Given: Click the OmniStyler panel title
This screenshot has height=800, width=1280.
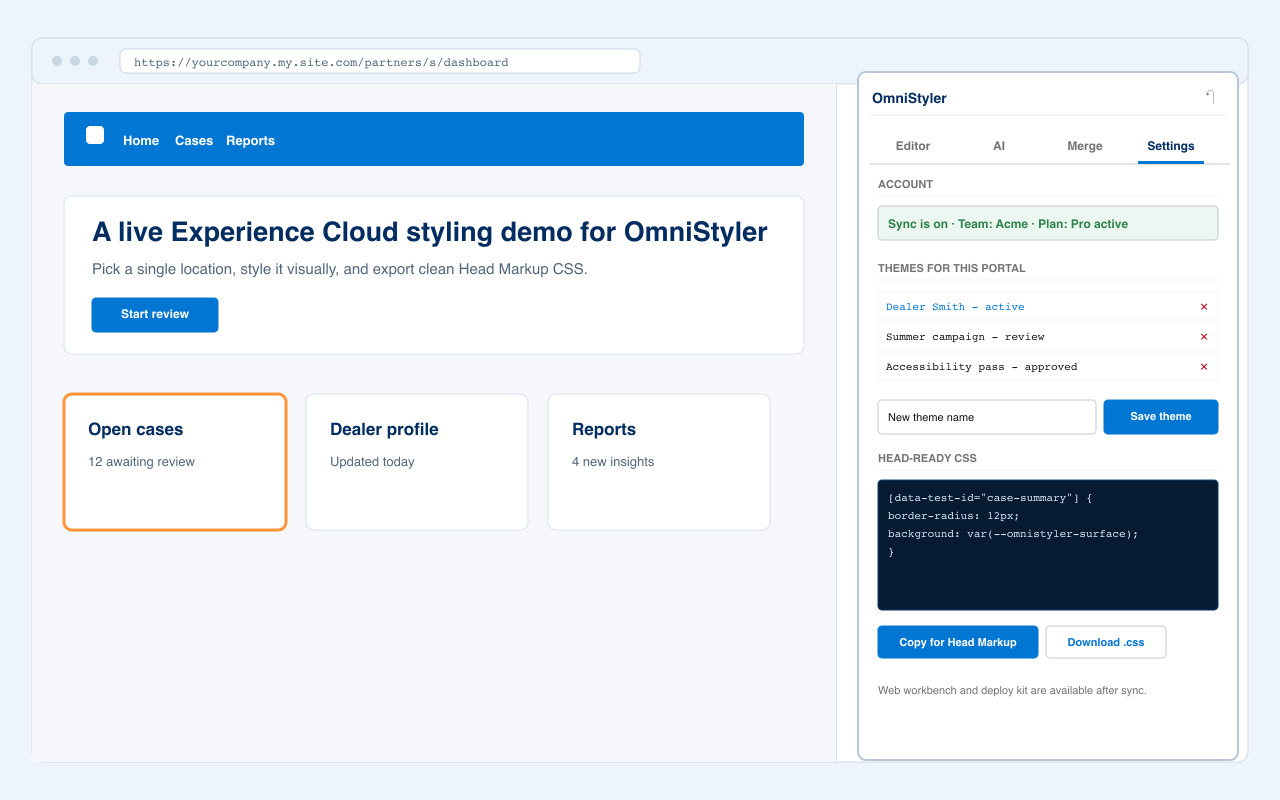Looking at the screenshot, I should tap(909, 98).
